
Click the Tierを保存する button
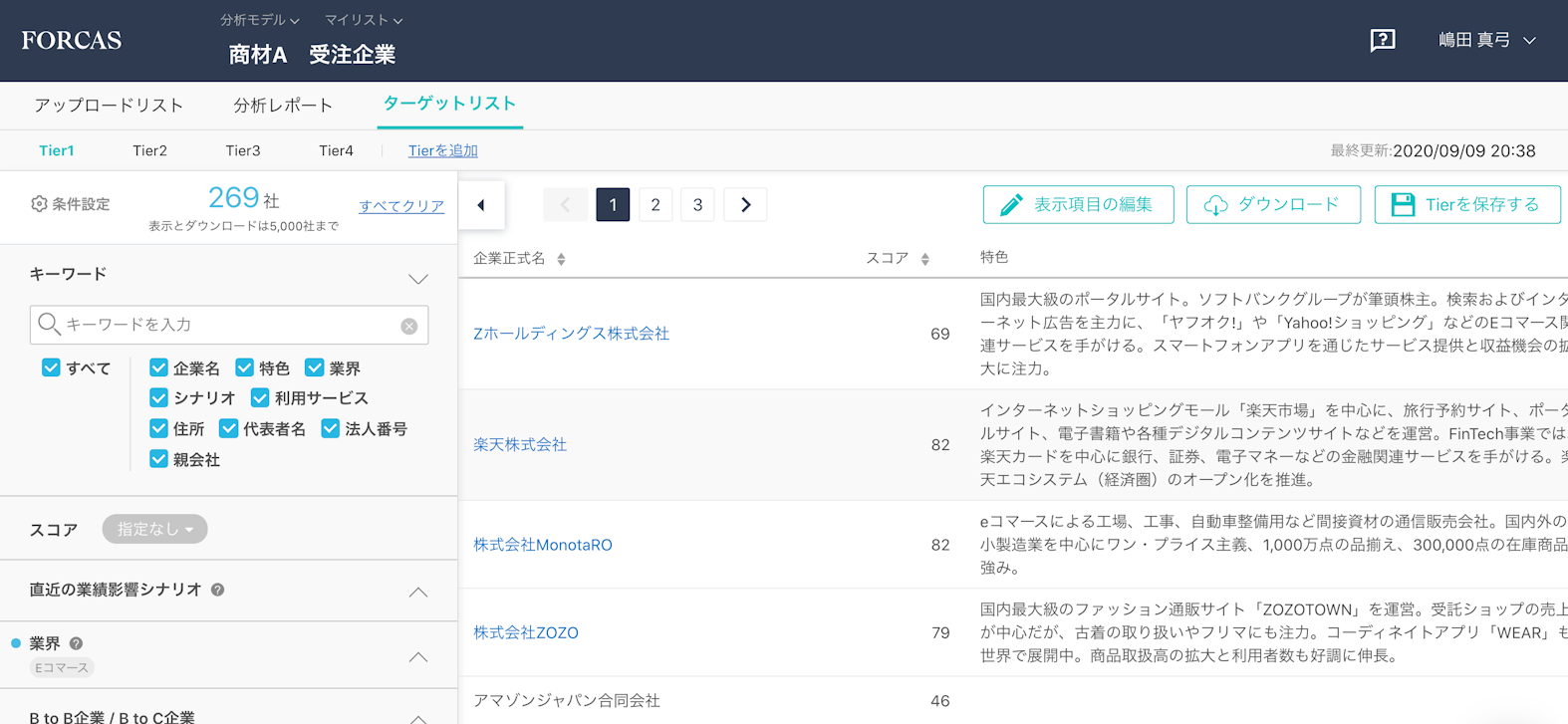click(1466, 205)
